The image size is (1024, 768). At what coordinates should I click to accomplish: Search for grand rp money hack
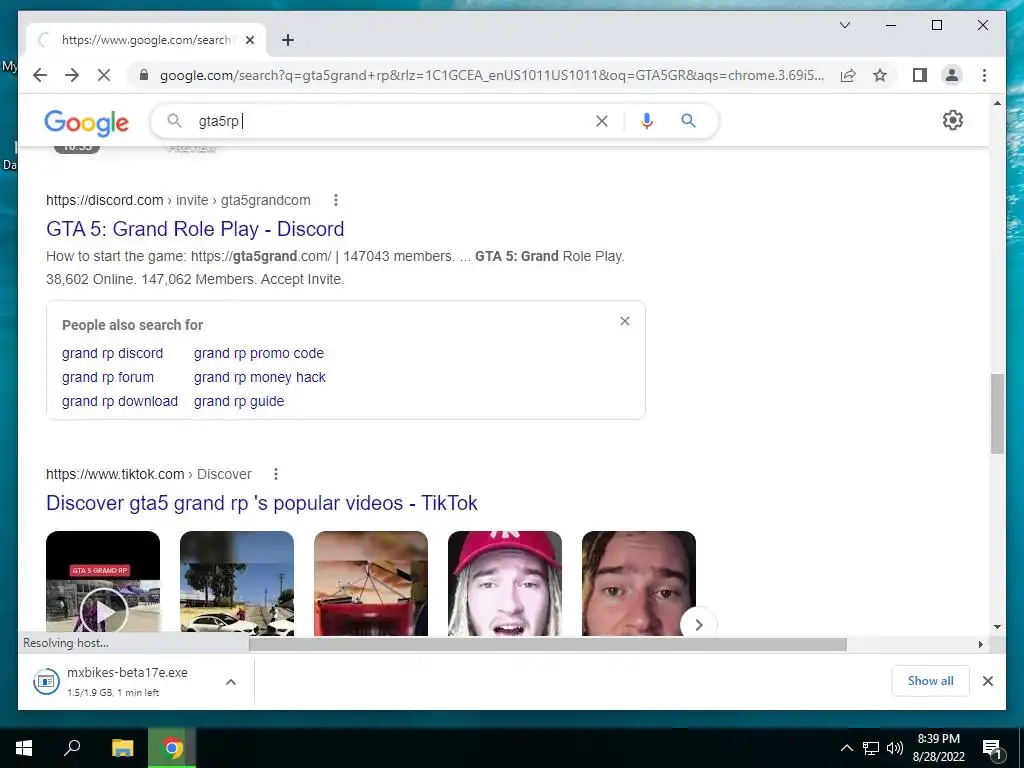259,377
